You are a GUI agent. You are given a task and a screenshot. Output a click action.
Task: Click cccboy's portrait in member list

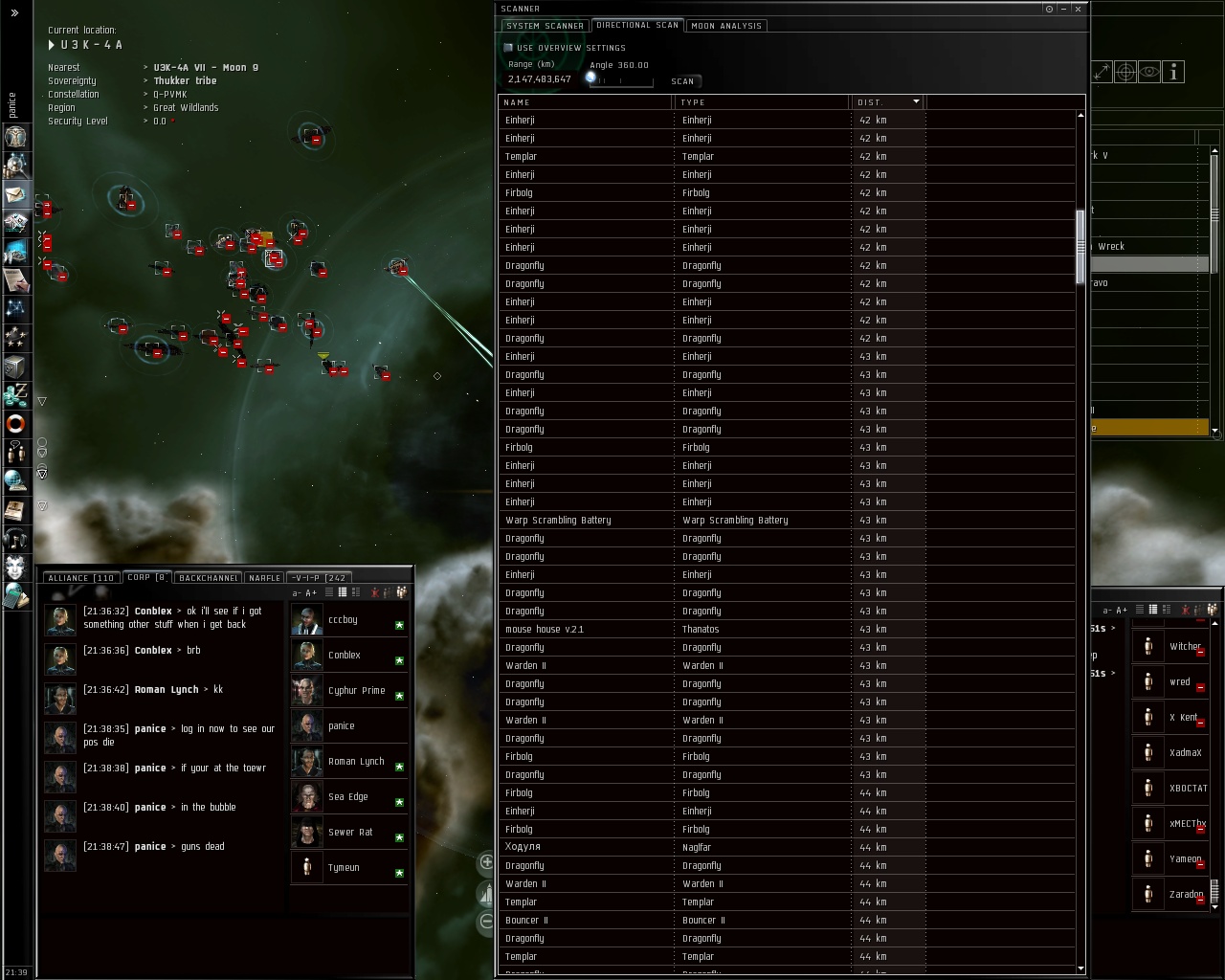(x=307, y=619)
